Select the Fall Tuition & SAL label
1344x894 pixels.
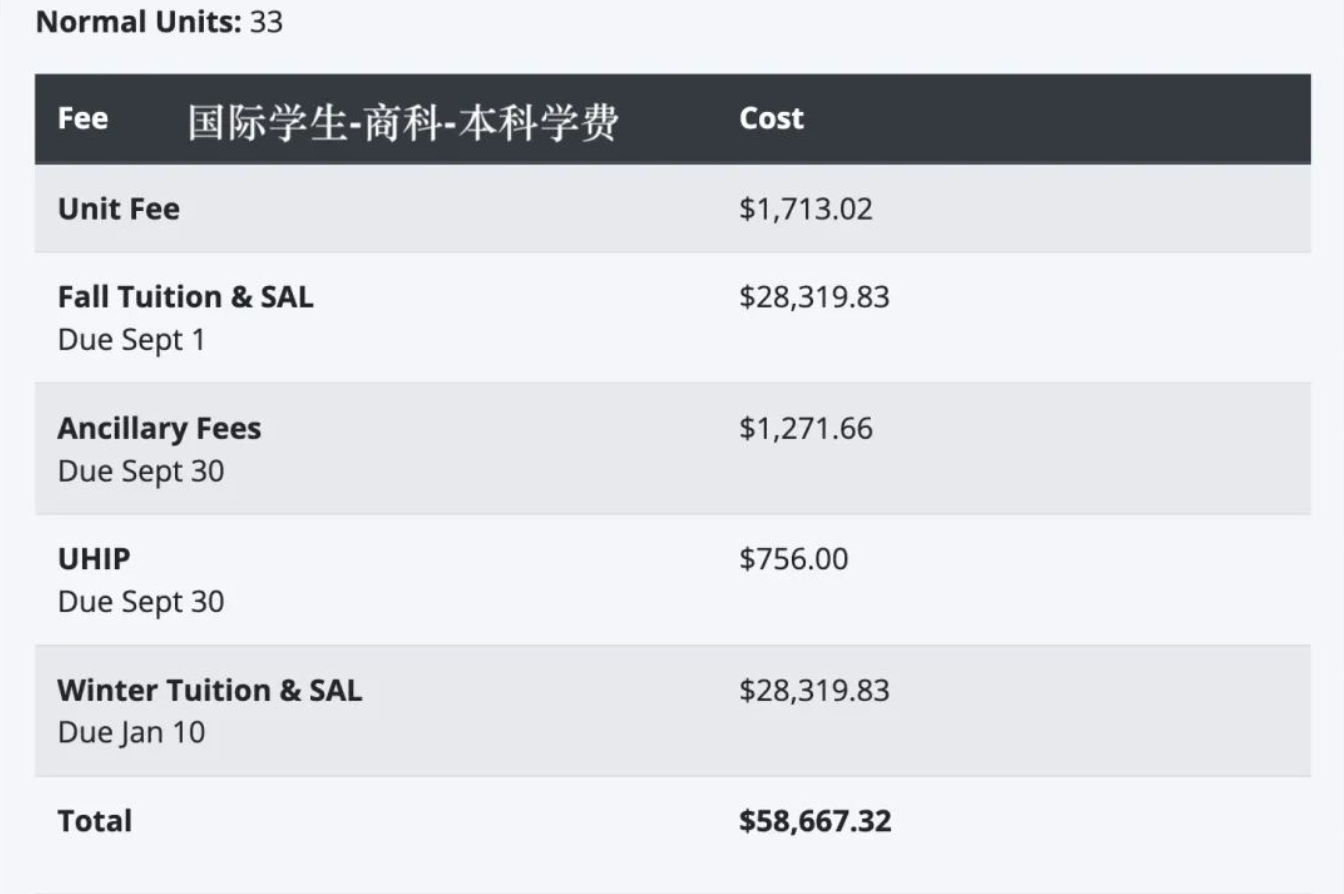pos(185,297)
